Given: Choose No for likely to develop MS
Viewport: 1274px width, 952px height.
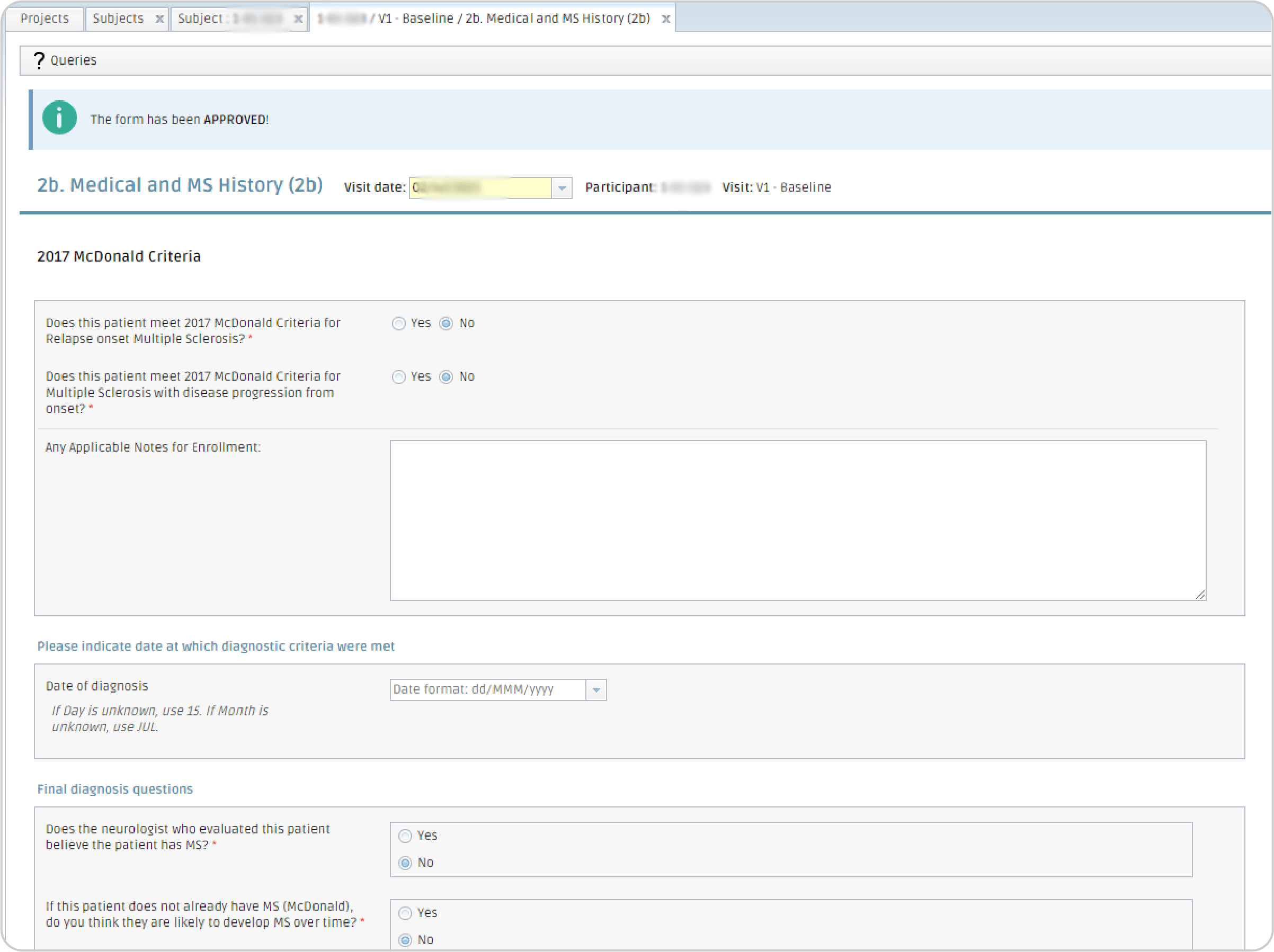Looking at the screenshot, I should point(405,940).
